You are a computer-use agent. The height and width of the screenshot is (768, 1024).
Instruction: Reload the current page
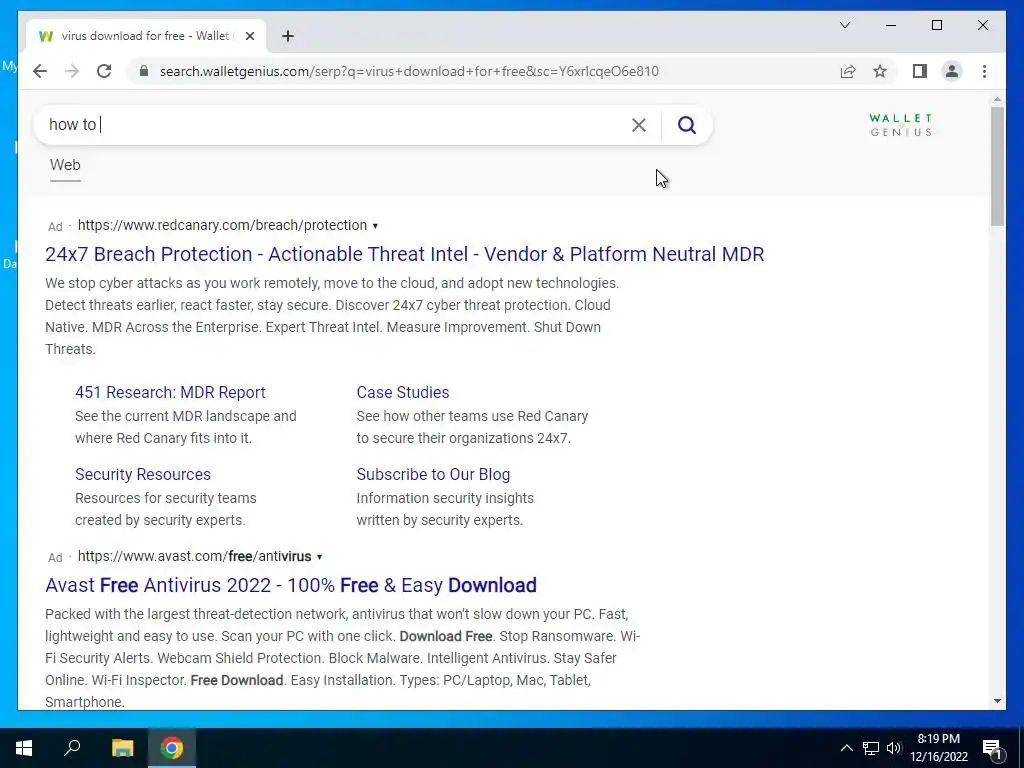tap(104, 71)
